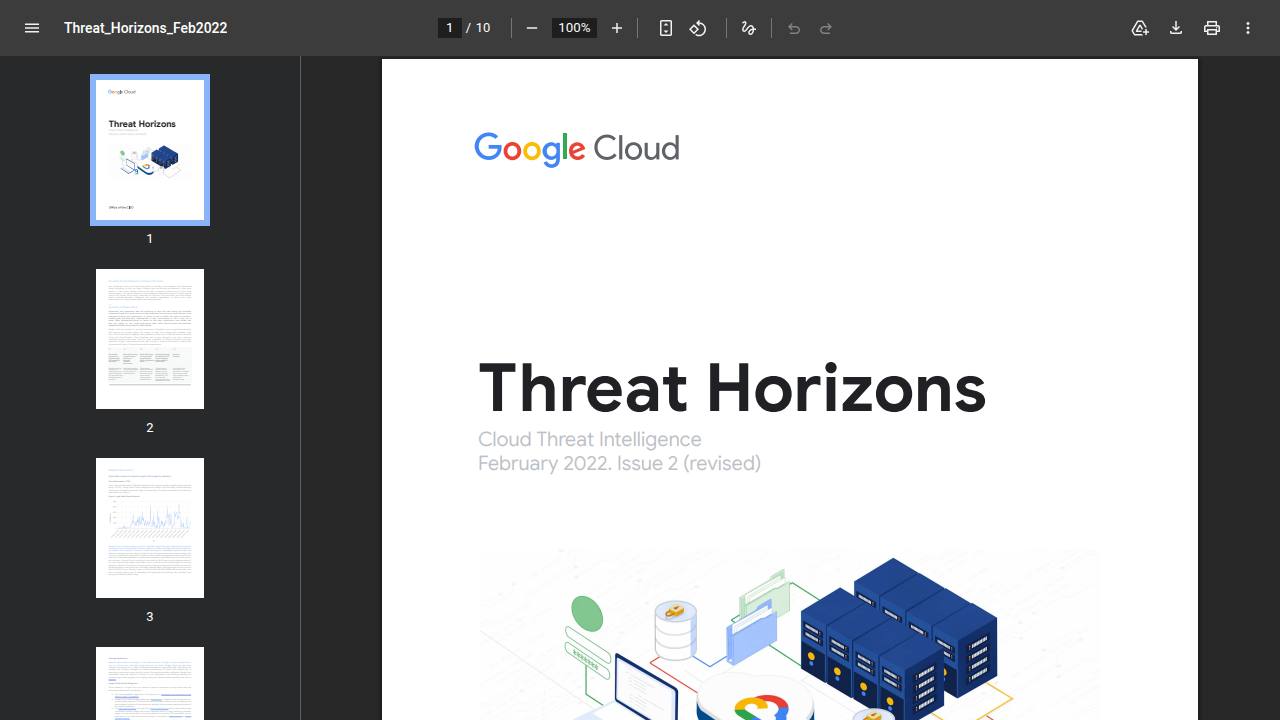Viewport: 1280px width, 720px height.
Task: Edit the current page number field
Action: [x=450, y=28]
